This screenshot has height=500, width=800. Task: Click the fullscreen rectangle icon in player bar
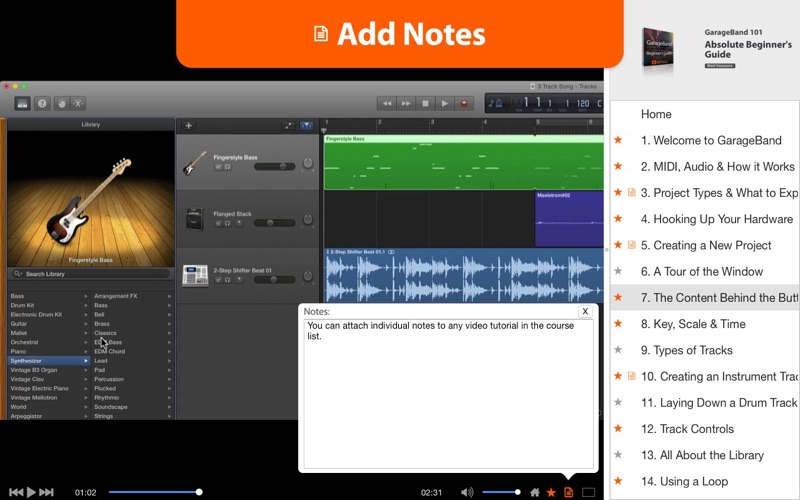tap(589, 492)
